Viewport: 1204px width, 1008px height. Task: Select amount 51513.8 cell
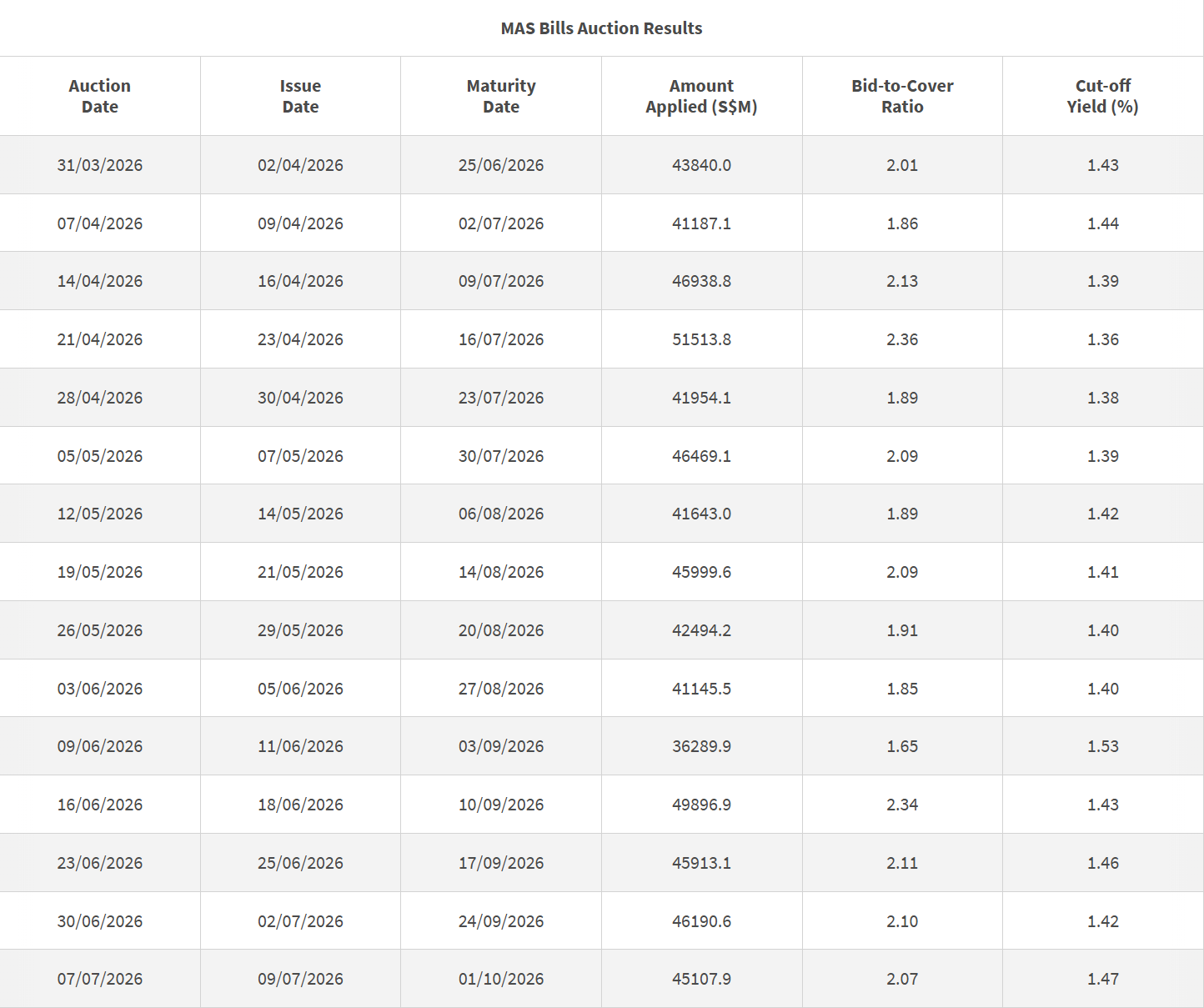[701, 339]
